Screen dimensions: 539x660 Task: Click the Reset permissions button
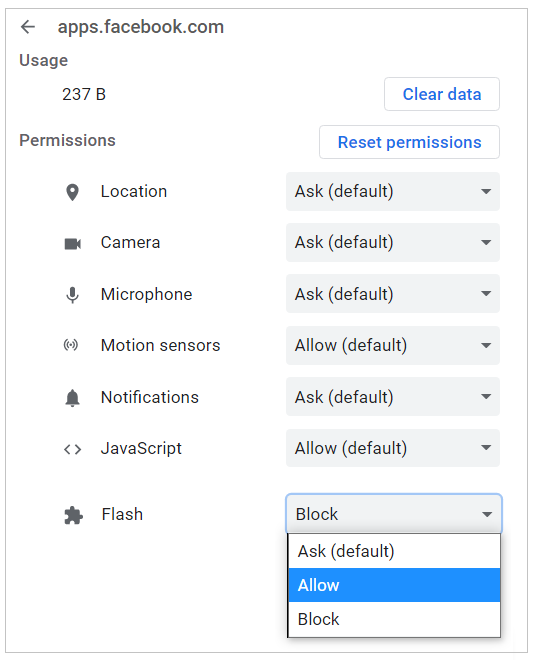click(x=409, y=142)
